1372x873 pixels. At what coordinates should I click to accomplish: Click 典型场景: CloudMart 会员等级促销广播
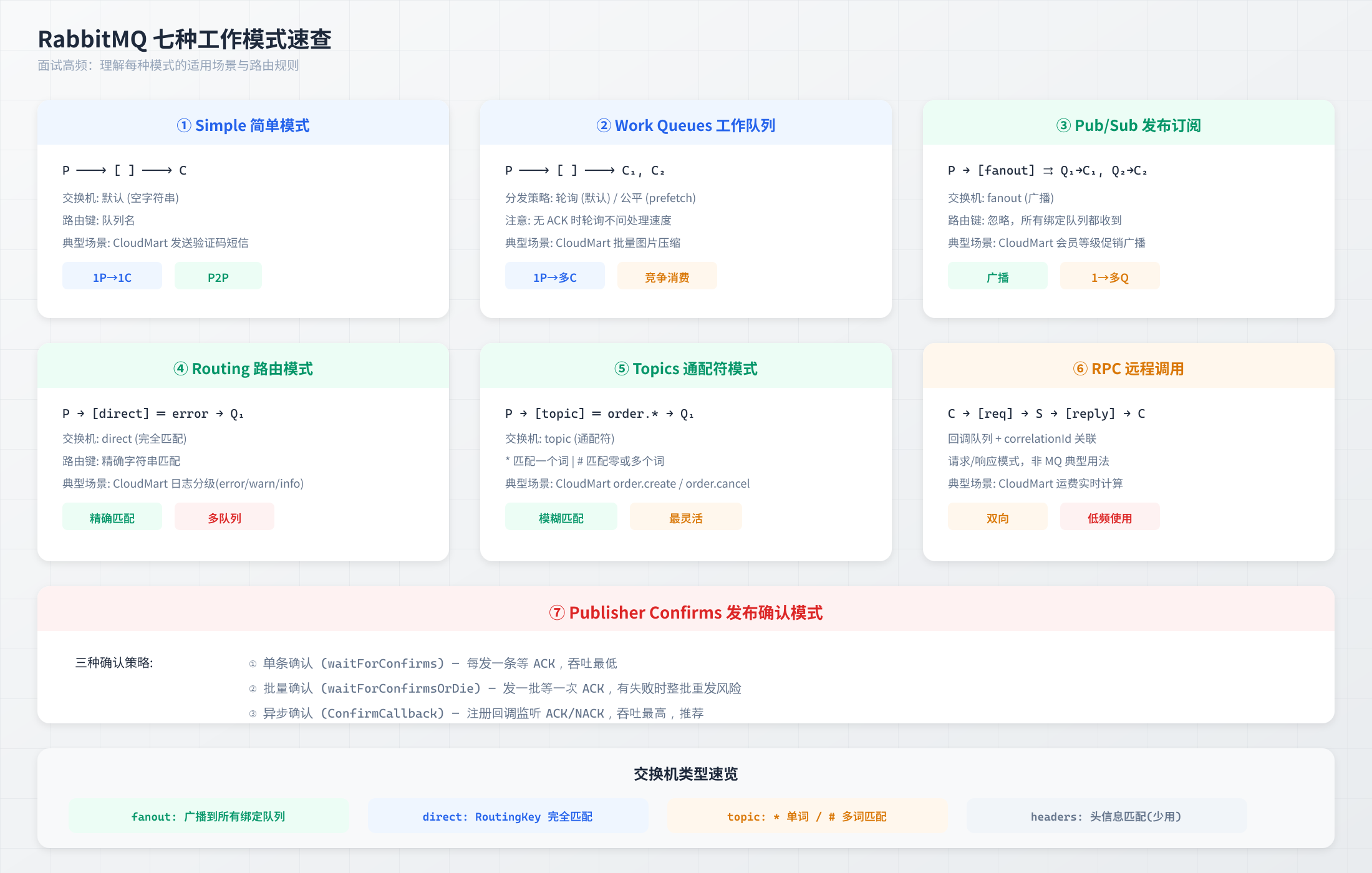click(x=1046, y=243)
